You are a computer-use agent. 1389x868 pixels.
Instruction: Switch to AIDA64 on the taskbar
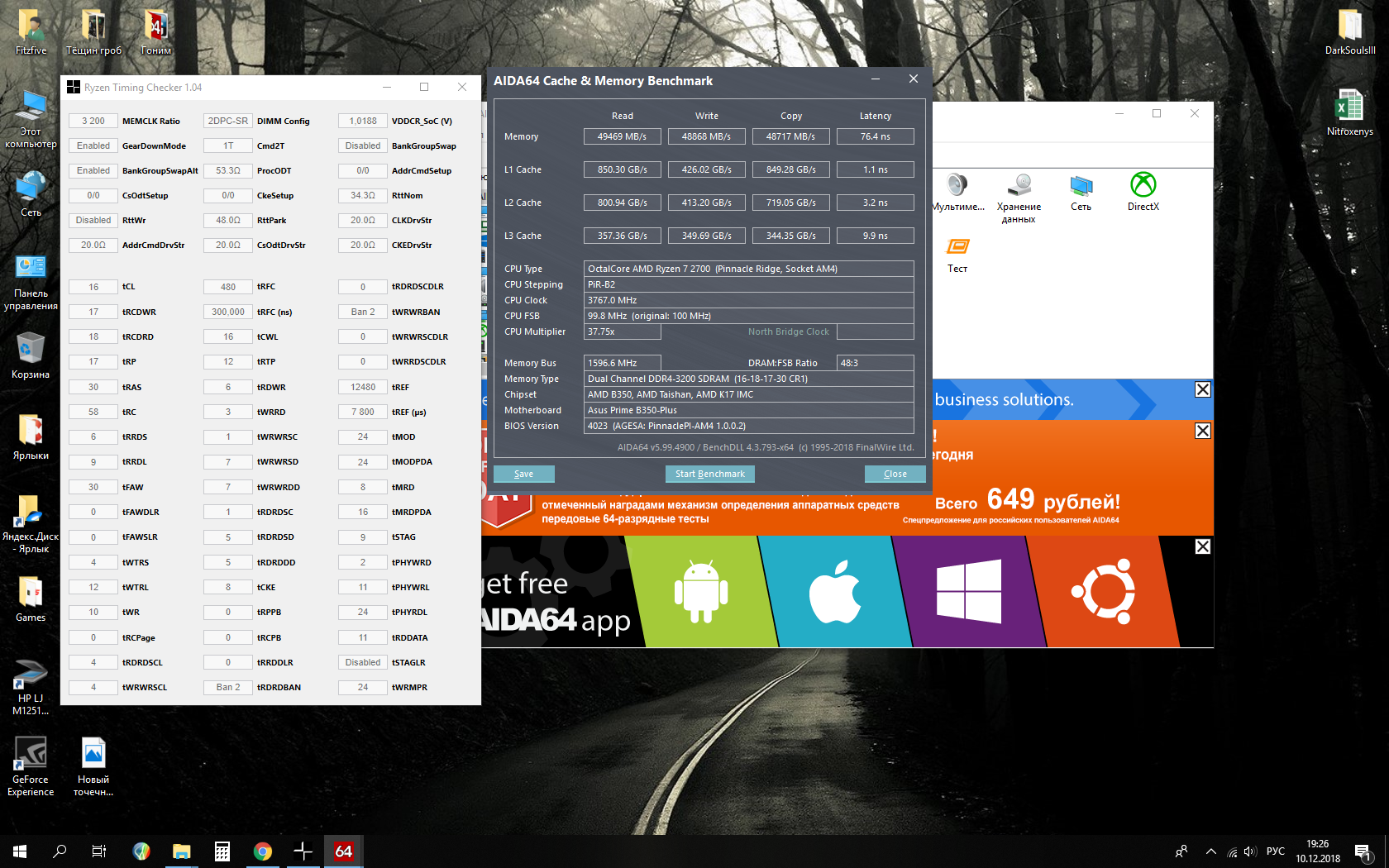coord(343,851)
